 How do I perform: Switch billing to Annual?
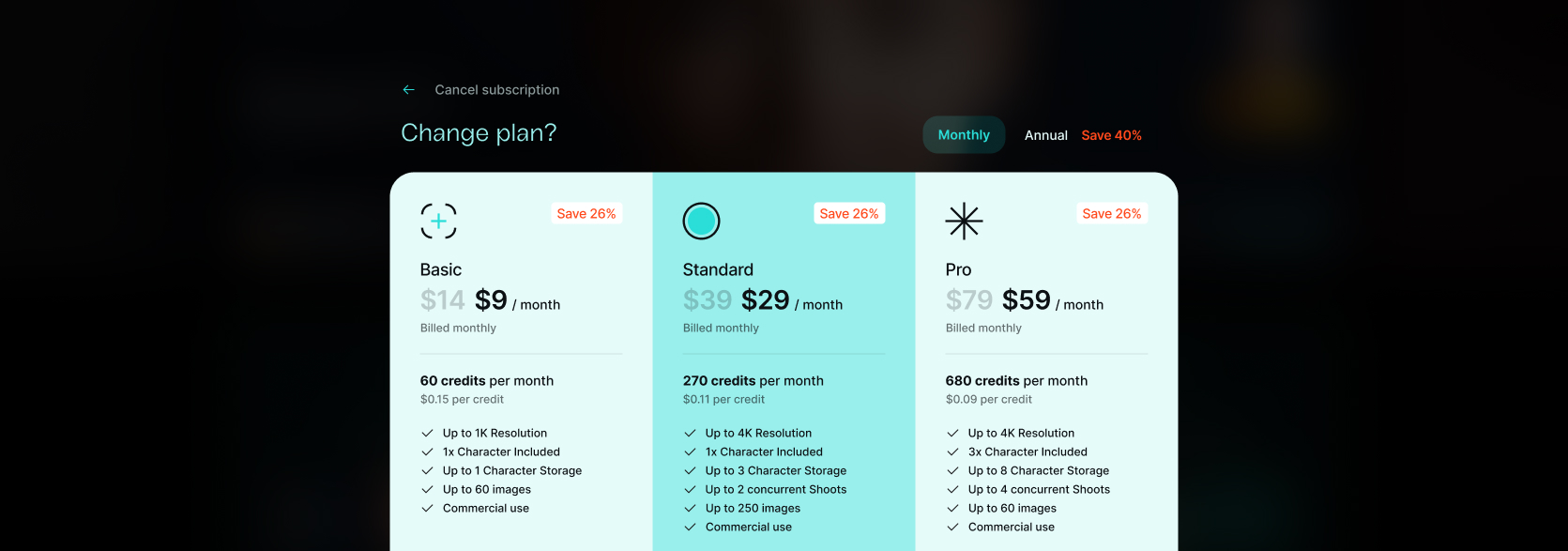(x=1045, y=135)
